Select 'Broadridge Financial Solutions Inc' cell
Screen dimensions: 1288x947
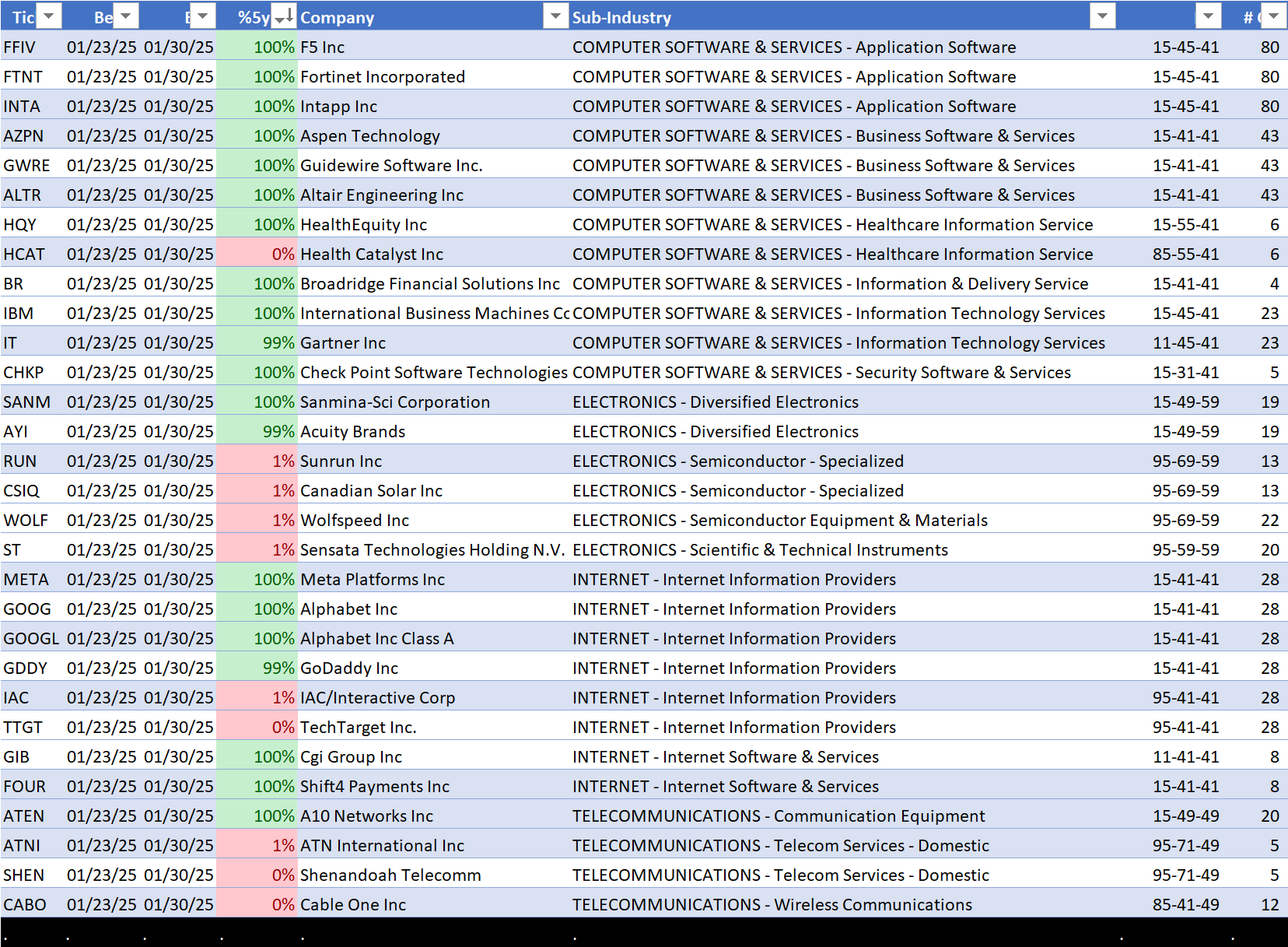433,283
